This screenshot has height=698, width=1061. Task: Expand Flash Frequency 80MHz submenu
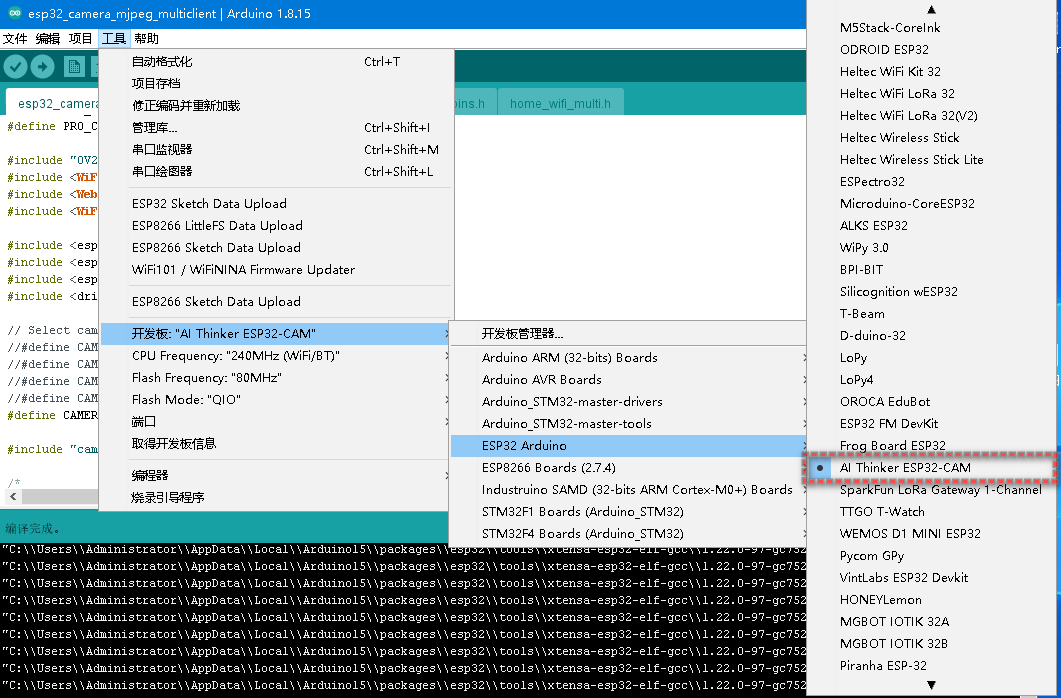click(x=275, y=377)
